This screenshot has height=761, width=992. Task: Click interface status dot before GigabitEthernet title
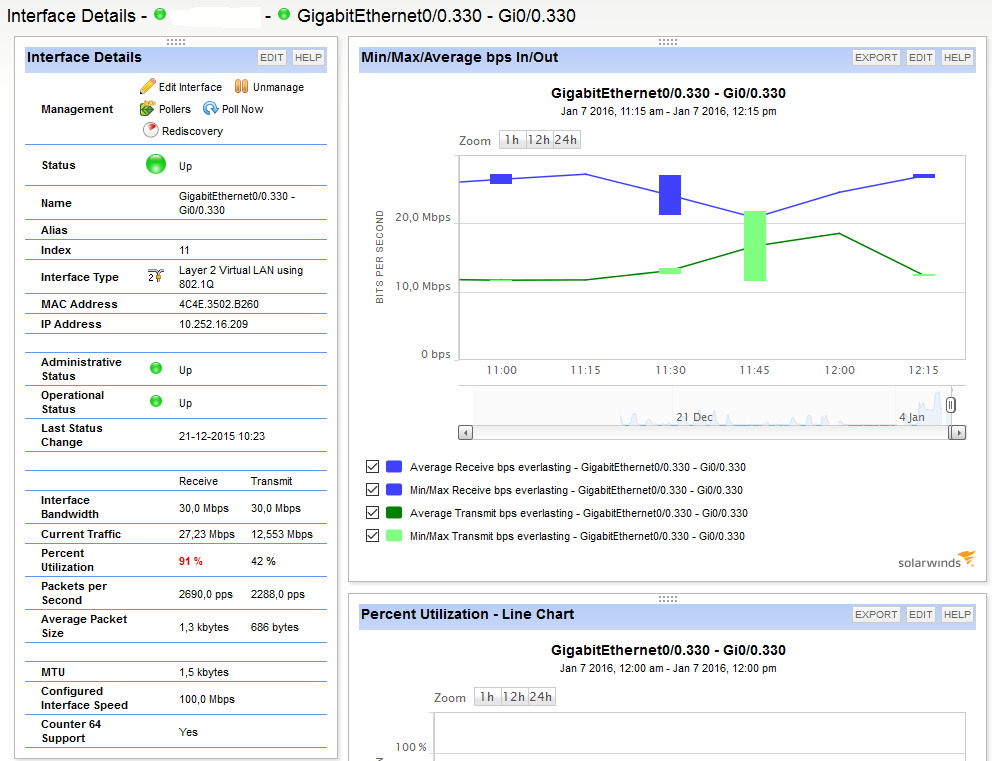click(284, 14)
